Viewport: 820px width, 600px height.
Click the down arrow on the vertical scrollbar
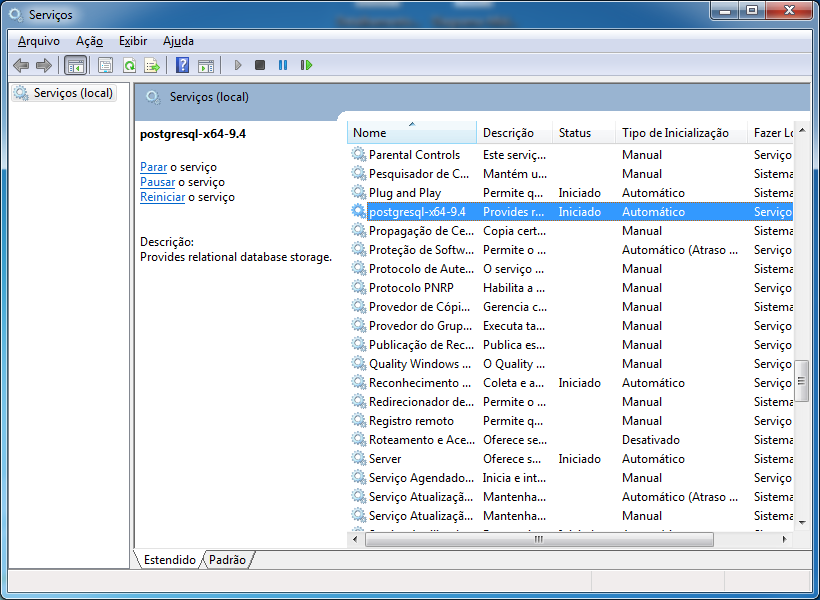click(x=803, y=521)
